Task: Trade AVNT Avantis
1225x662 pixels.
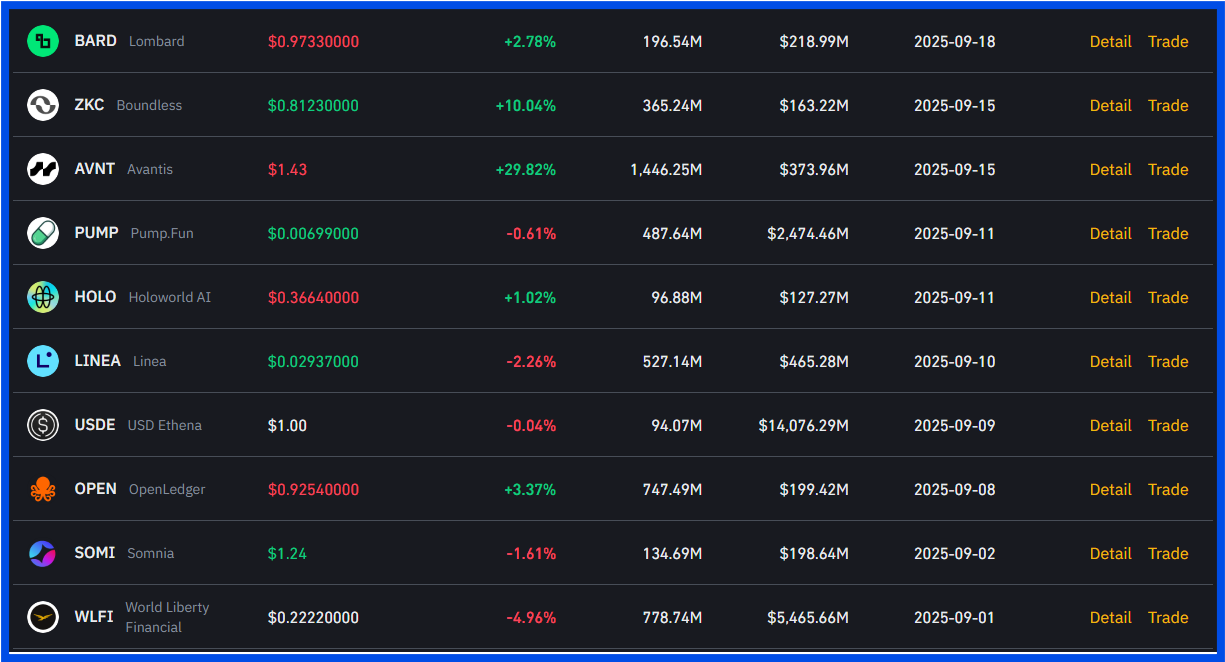Action: (x=1168, y=169)
